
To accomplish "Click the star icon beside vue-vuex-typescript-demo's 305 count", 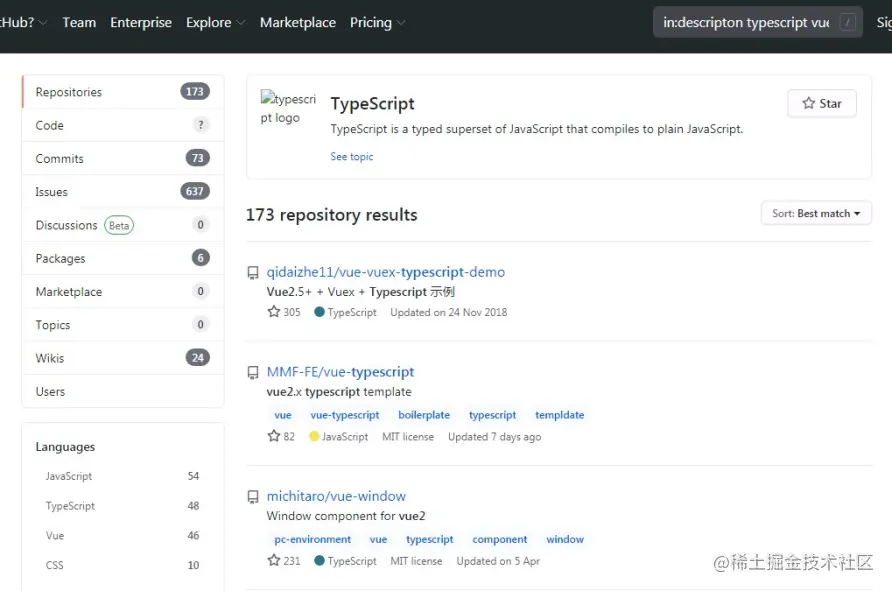I will click(x=274, y=312).
